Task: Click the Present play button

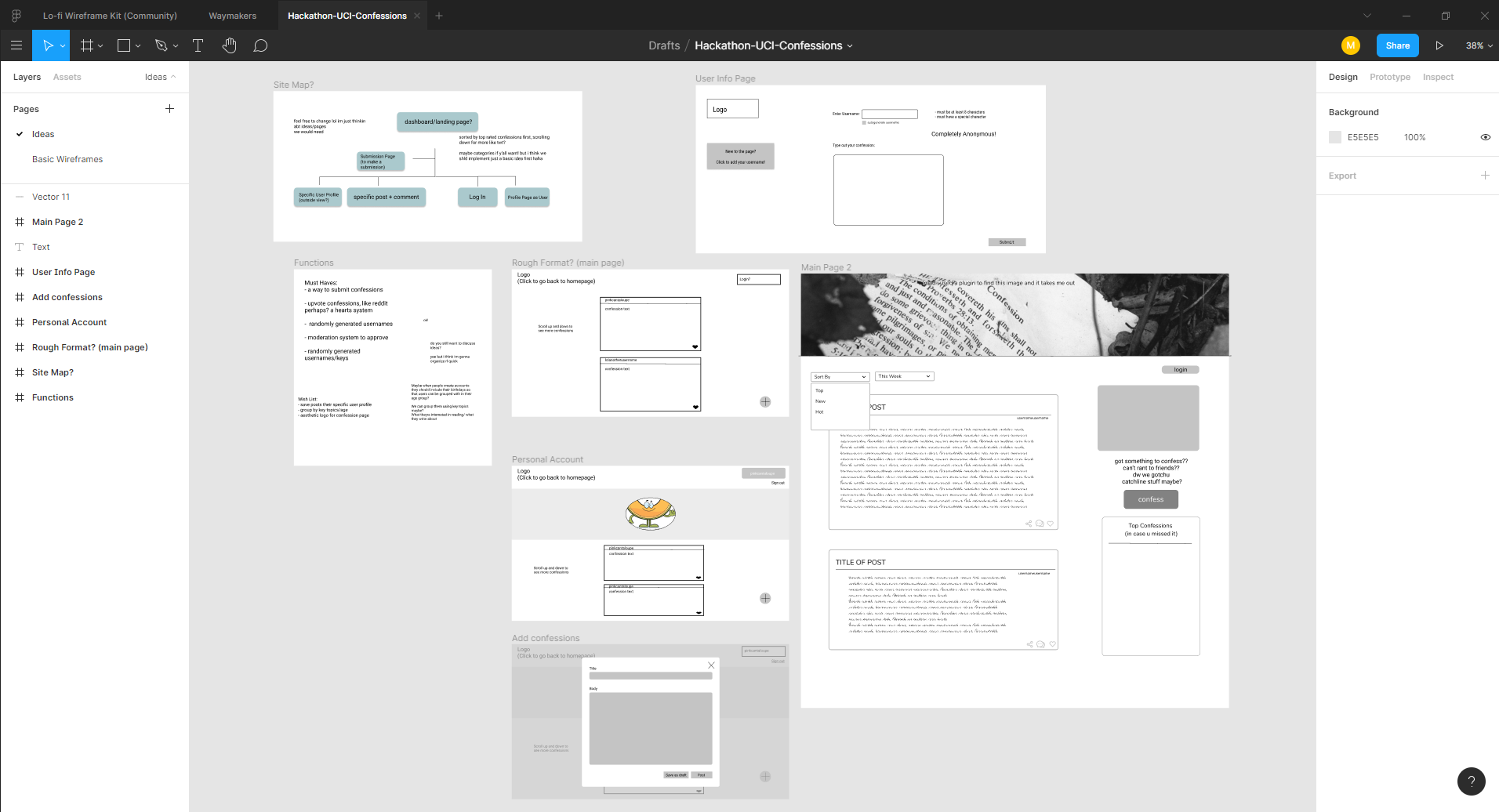Action: (x=1439, y=45)
